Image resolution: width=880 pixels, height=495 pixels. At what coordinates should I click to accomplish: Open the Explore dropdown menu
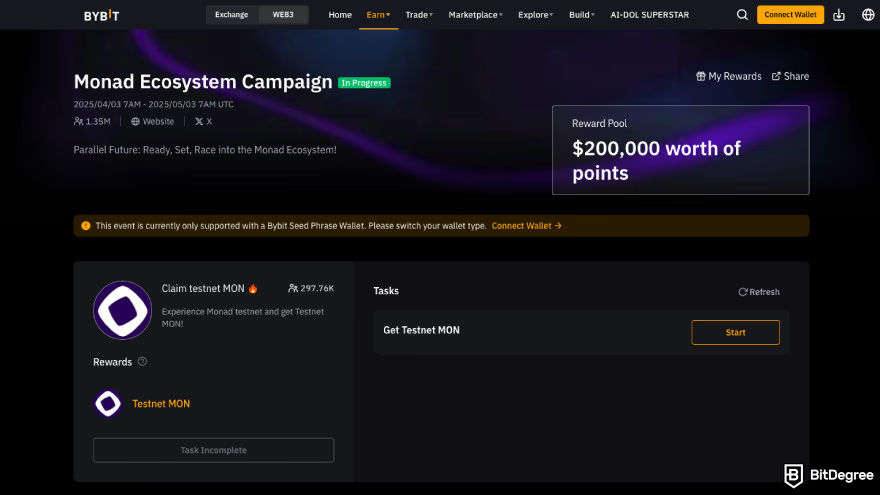click(537, 15)
